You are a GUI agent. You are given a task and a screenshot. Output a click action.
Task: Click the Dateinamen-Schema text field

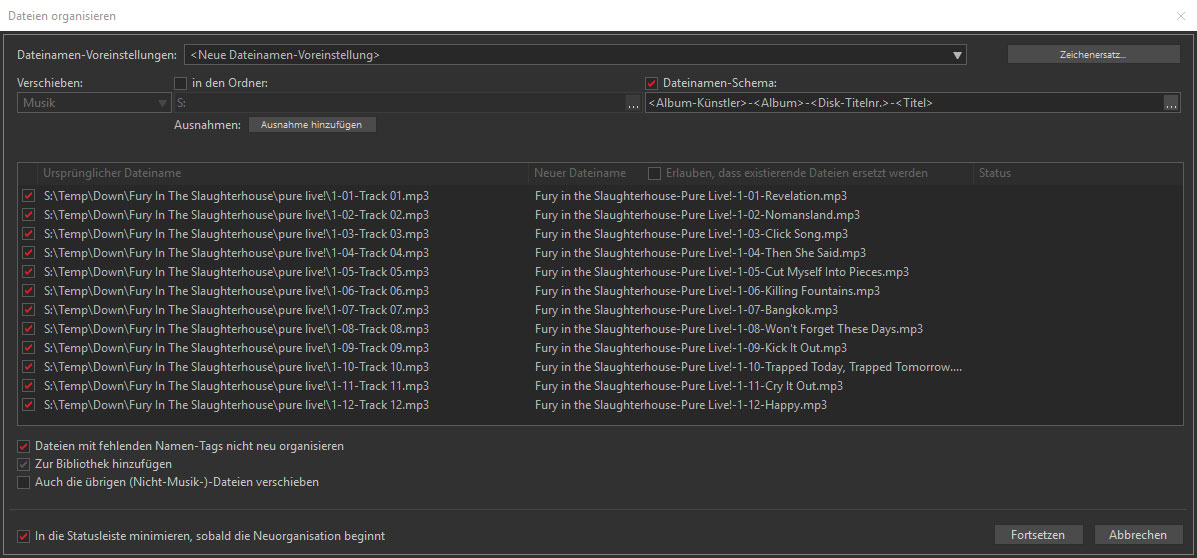(904, 103)
